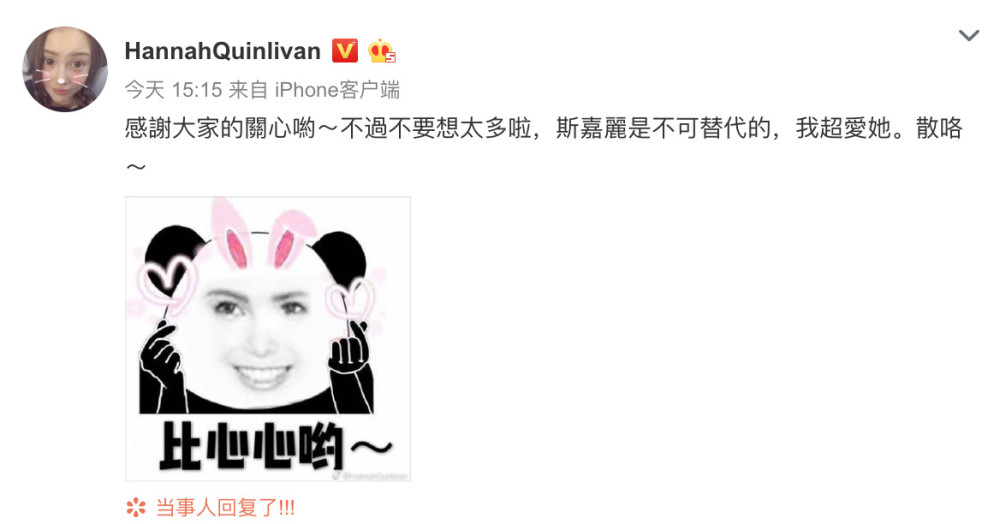1000x524 pixels.
Task: Click the 来自 label before the source
Action: coord(248,90)
